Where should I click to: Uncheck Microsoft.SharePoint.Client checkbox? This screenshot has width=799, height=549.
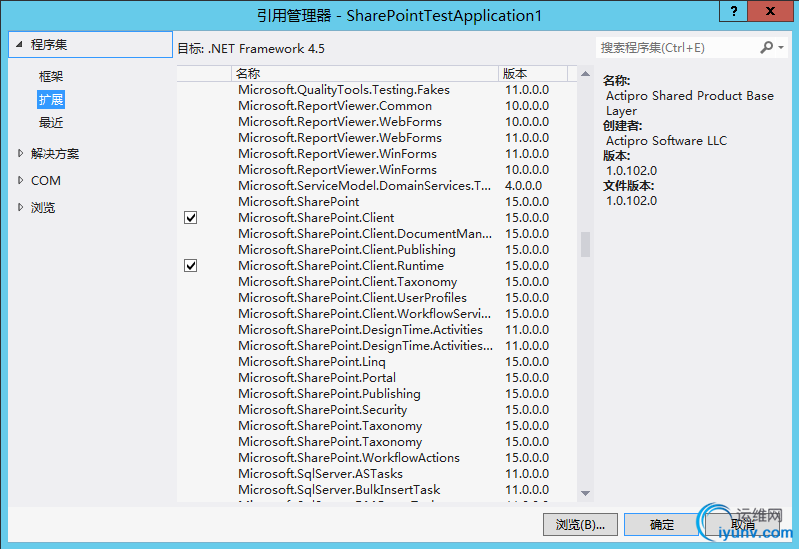pyautogui.click(x=191, y=218)
